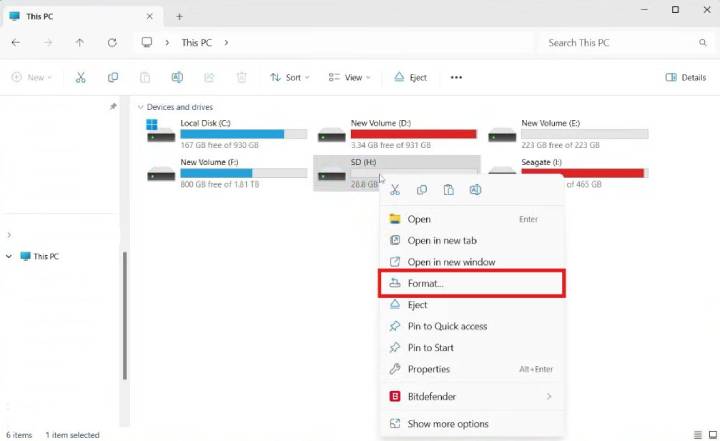Click the Share icon in the toolbar
Image resolution: width=720 pixels, height=441 pixels.
[209, 77]
